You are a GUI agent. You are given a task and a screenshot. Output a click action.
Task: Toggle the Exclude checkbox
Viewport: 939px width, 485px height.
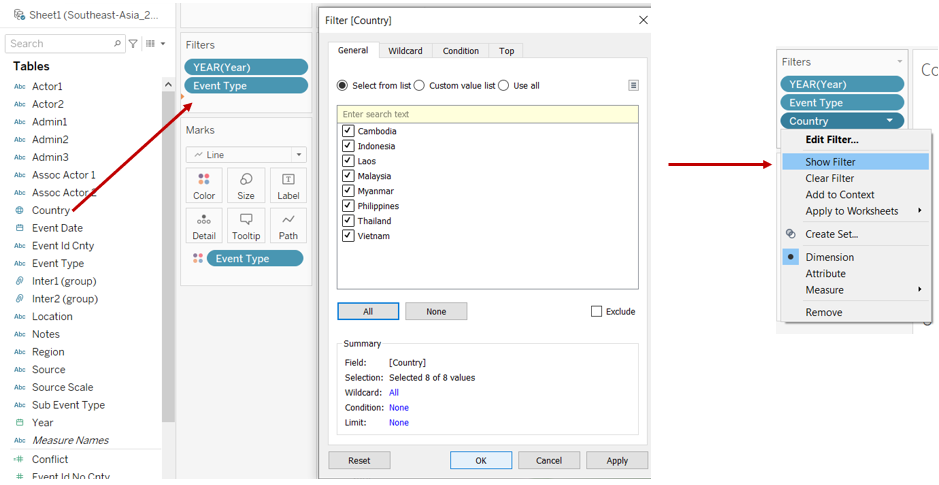click(x=597, y=312)
